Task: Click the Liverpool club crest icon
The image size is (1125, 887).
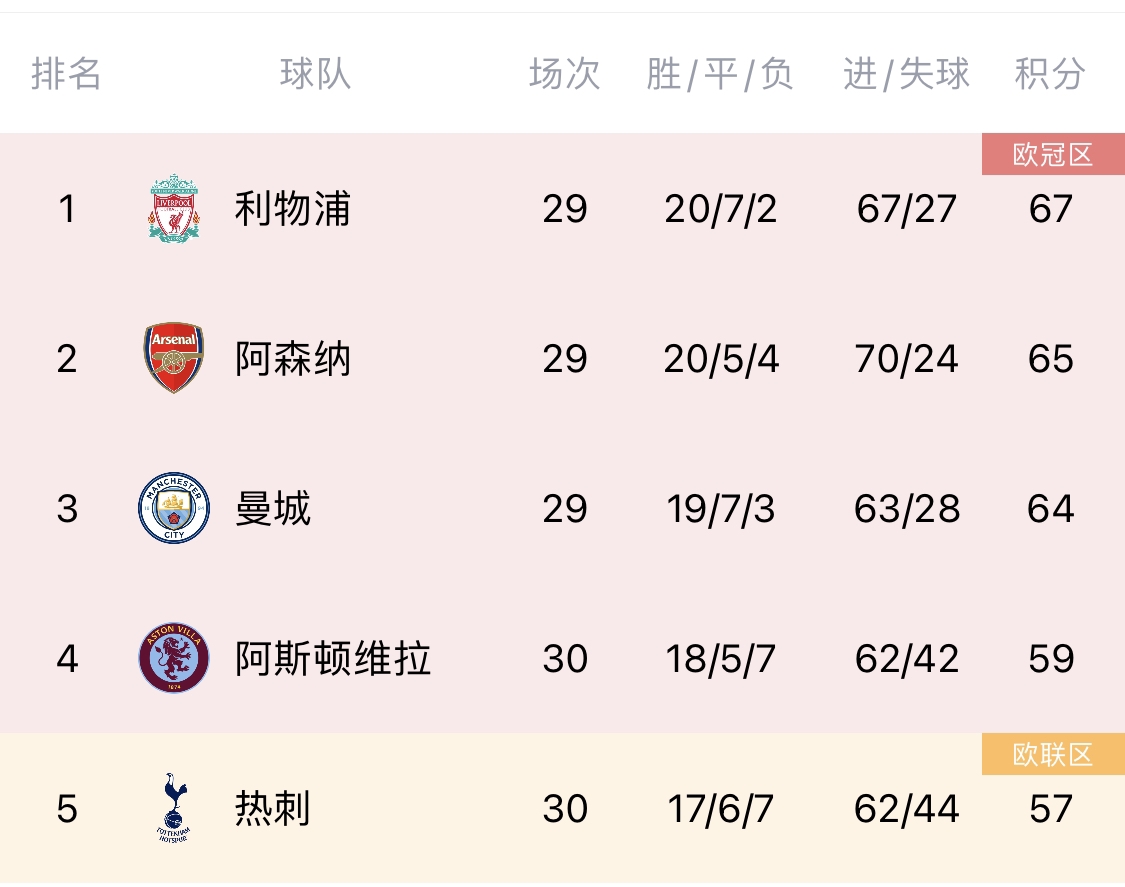Action: 174,208
